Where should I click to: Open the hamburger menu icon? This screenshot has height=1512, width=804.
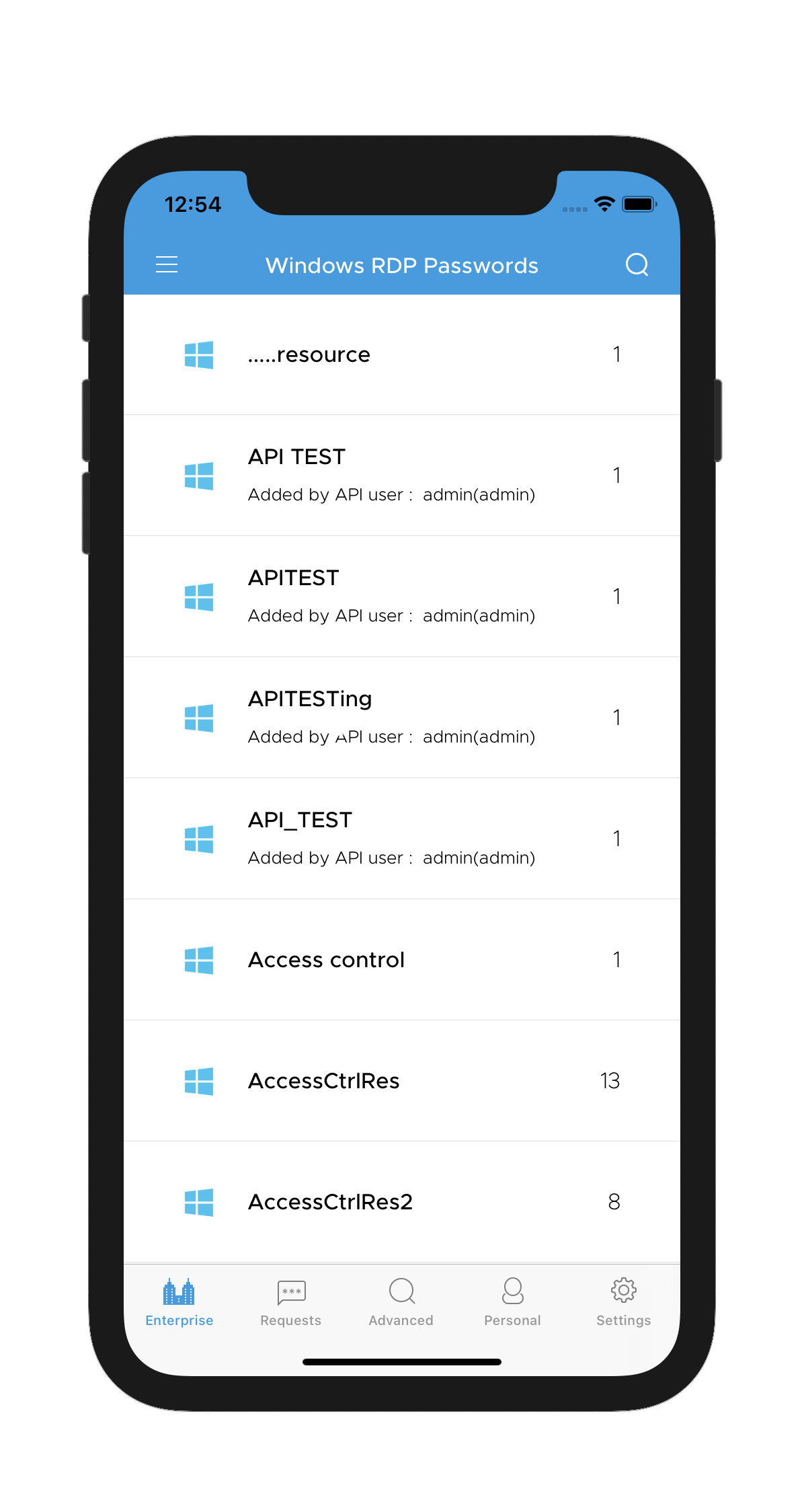coord(167,264)
